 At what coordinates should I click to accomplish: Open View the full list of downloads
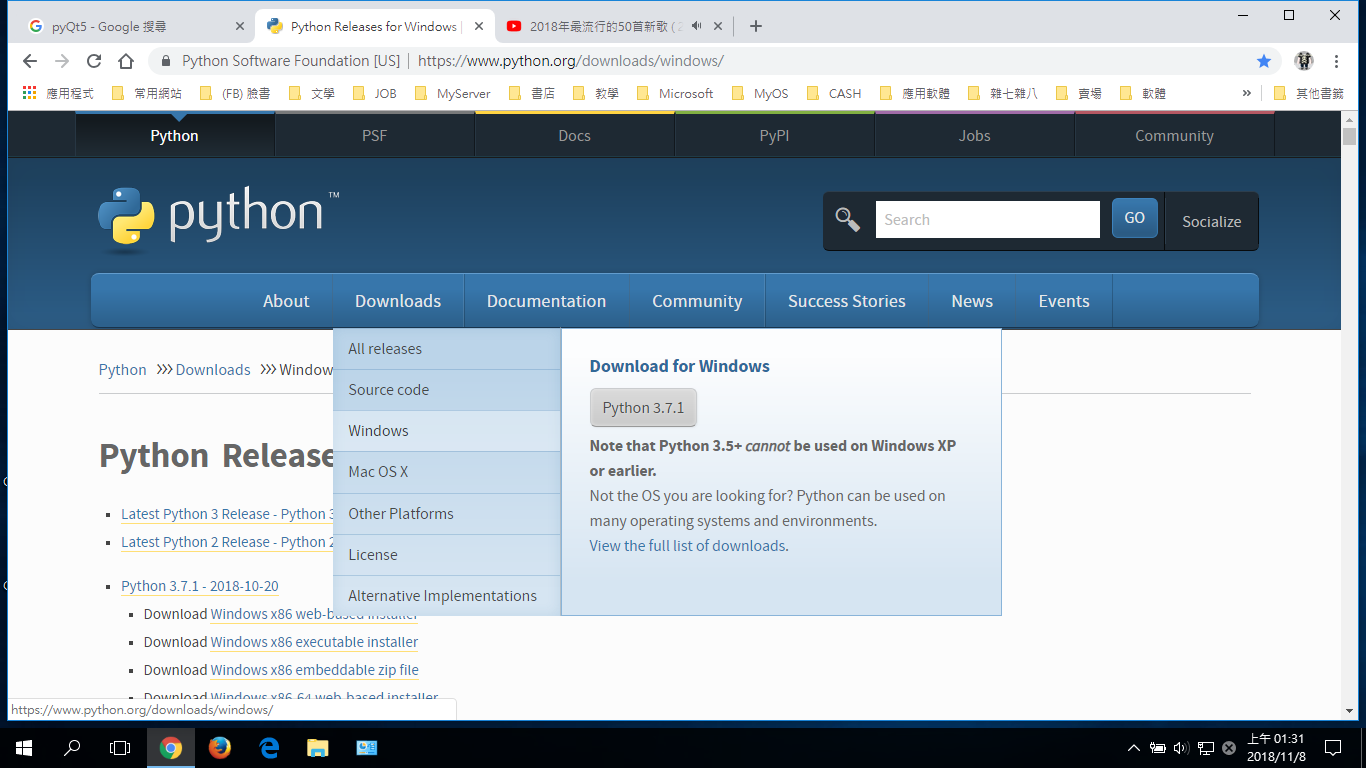(687, 546)
